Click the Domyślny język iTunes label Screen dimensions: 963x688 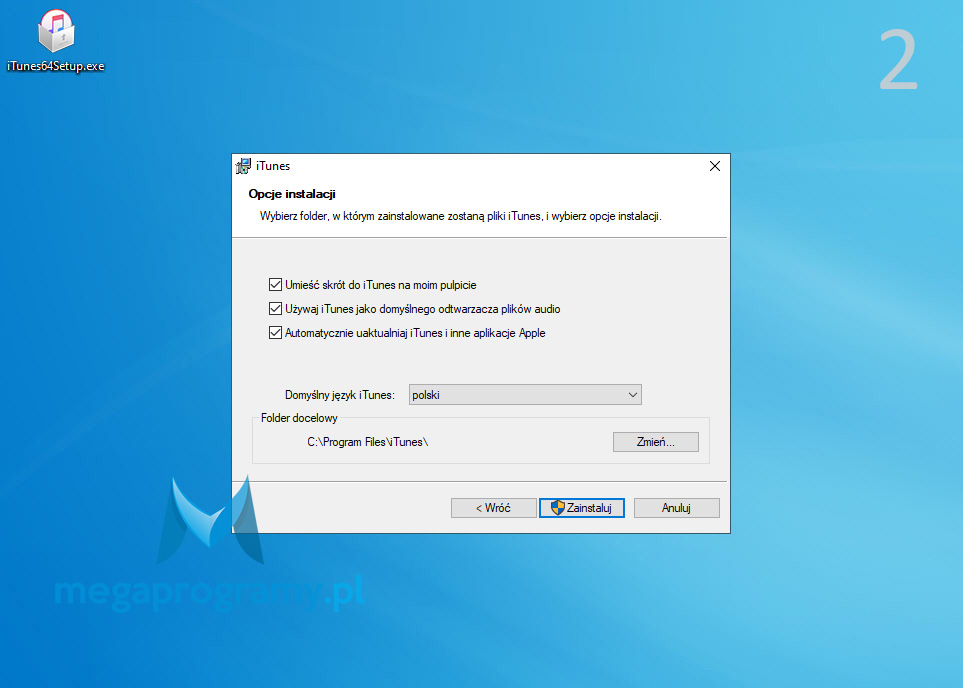[x=340, y=395]
